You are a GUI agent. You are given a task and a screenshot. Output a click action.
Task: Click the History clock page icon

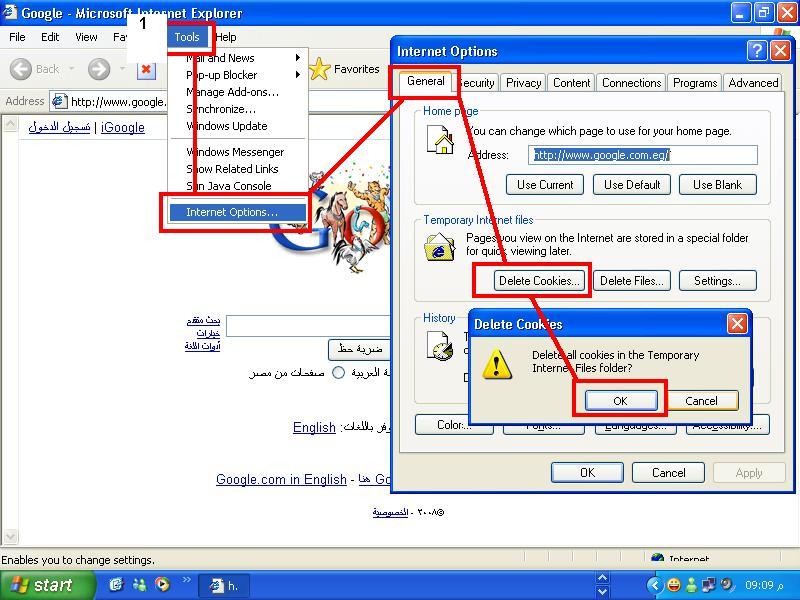coord(439,345)
